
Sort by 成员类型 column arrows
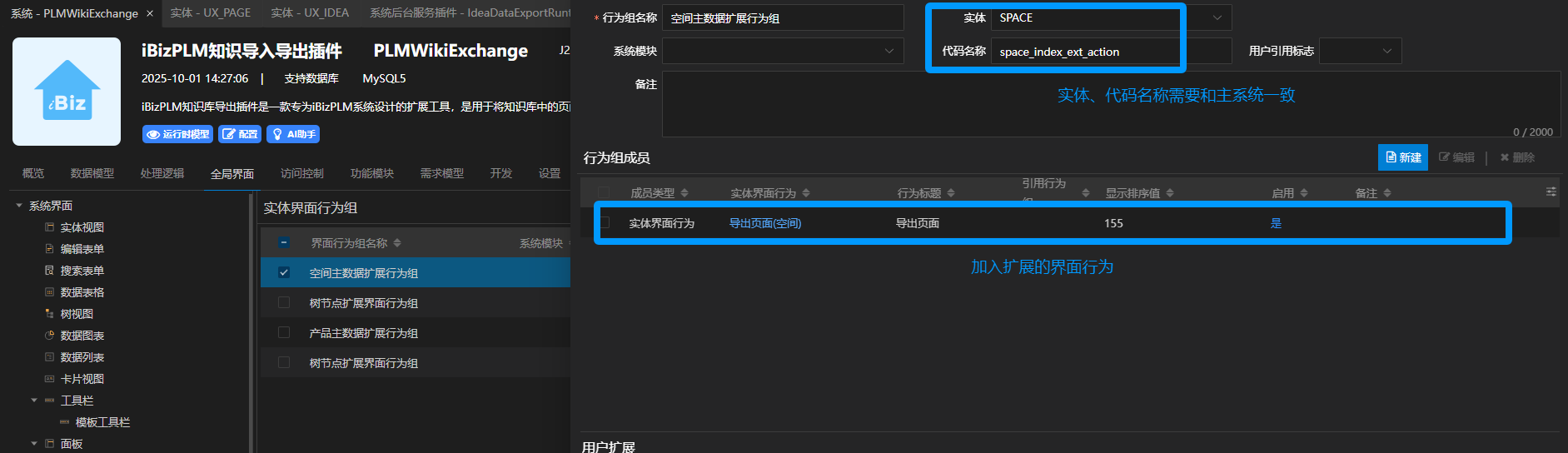tap(684, 193)
